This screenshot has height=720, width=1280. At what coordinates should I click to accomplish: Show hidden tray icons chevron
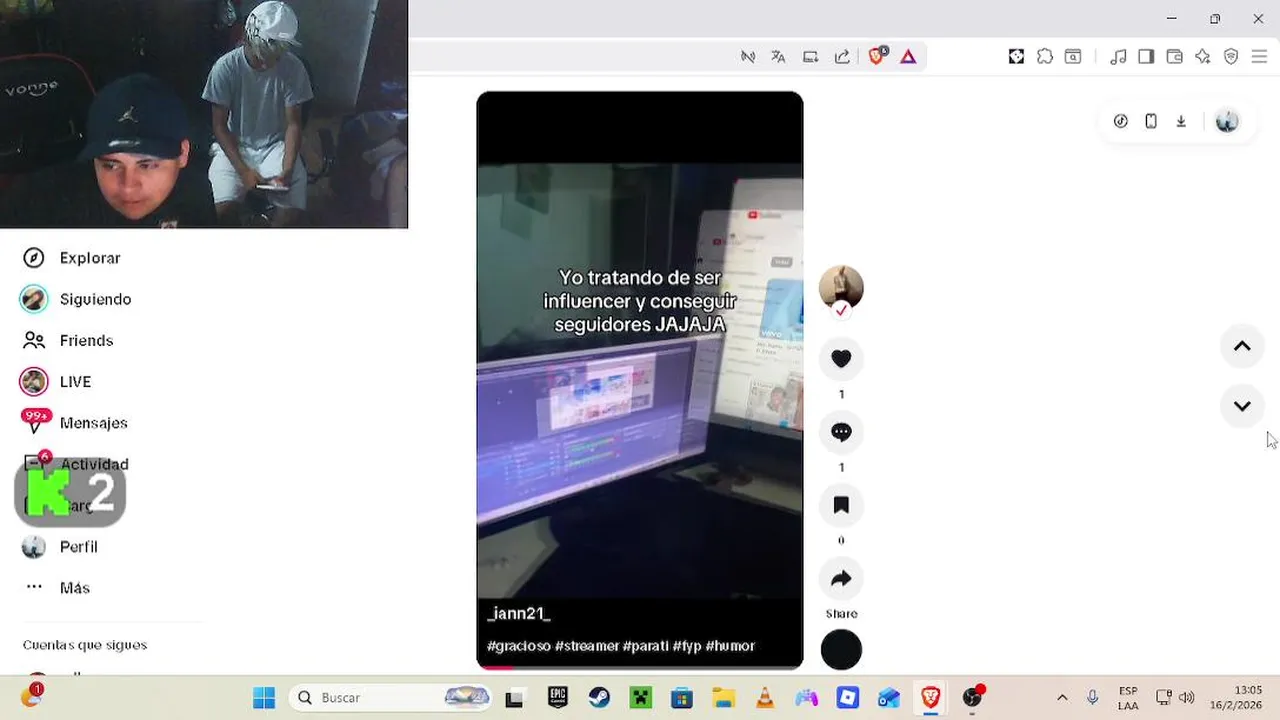(x=1062, y=698)
